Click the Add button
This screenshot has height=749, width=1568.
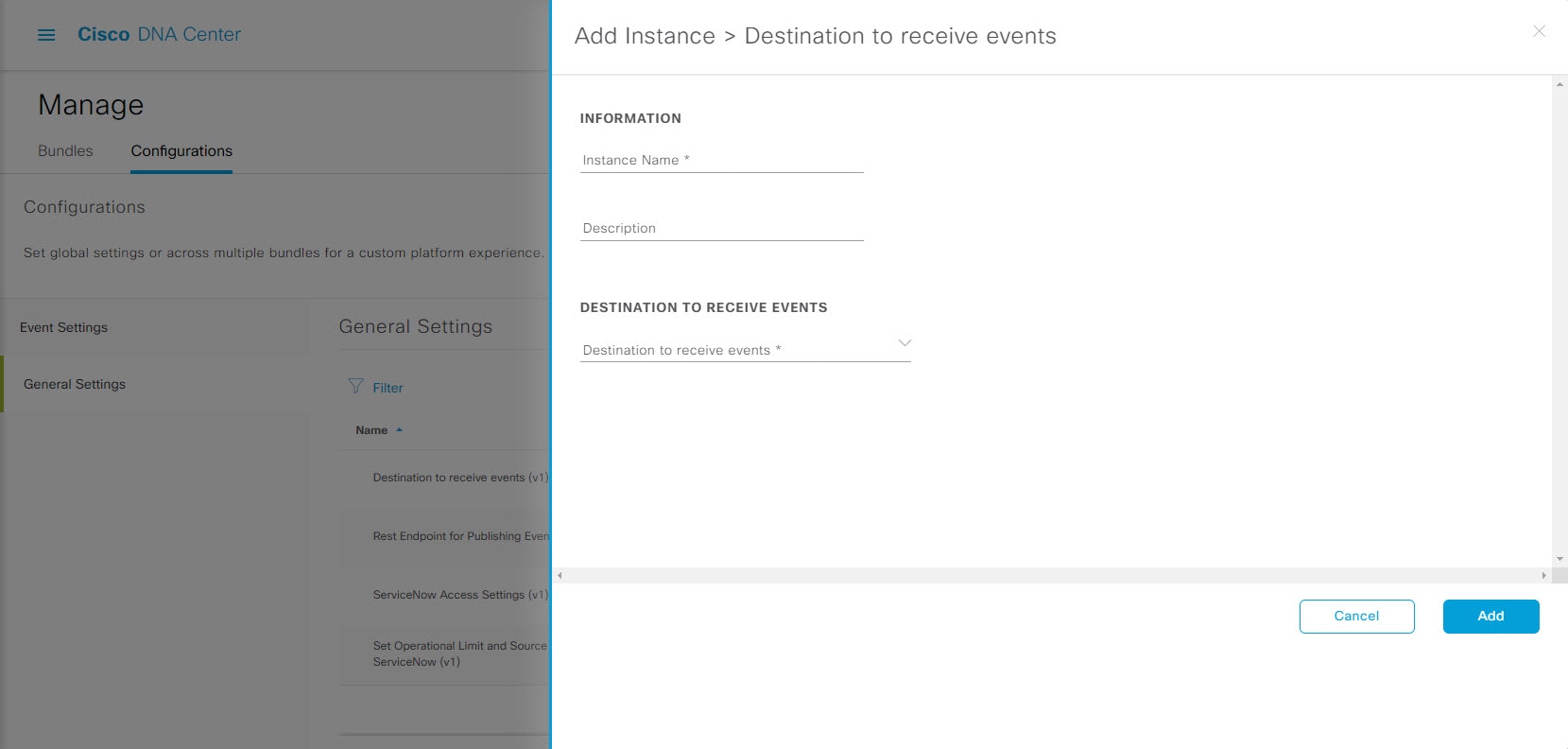click(1490, 616)
